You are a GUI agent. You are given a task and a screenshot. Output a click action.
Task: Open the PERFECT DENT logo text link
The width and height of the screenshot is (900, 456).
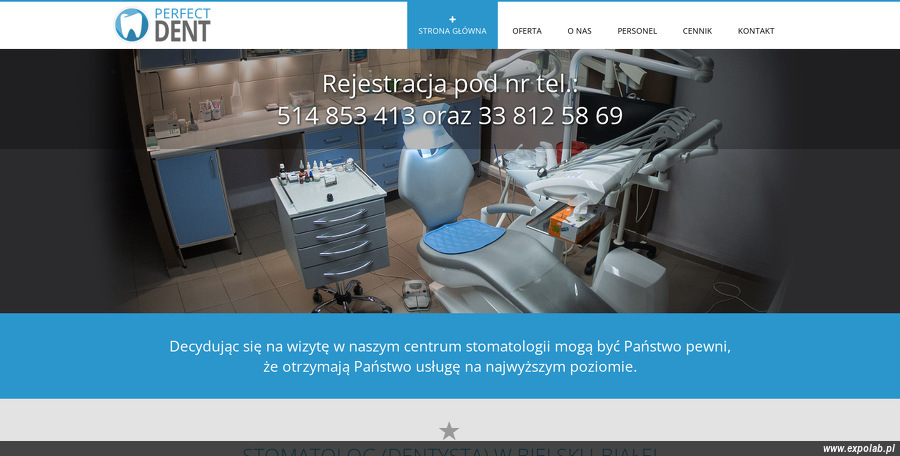(x=183, y=25)
